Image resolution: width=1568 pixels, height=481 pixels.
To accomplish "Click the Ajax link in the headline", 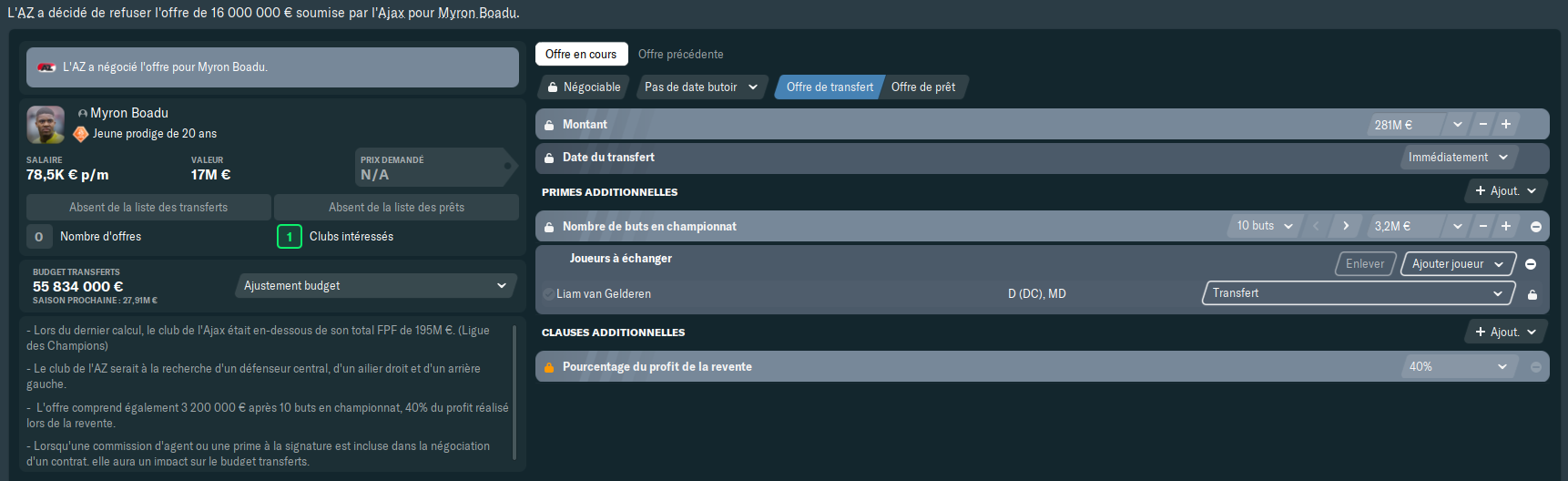I will click(x=392, y=13).
